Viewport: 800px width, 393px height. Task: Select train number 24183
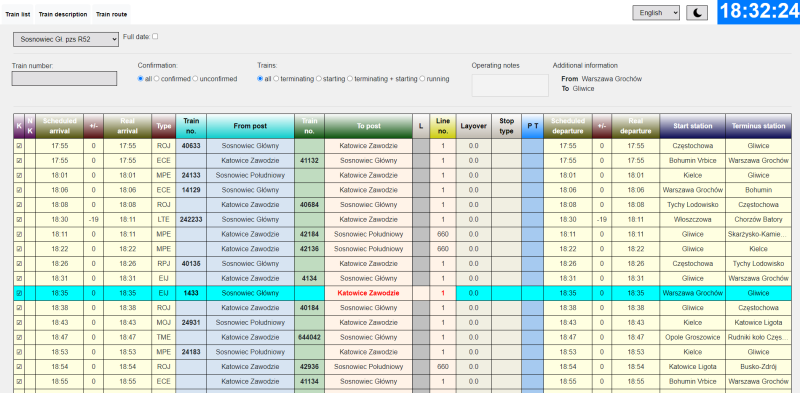click(191, 352)
